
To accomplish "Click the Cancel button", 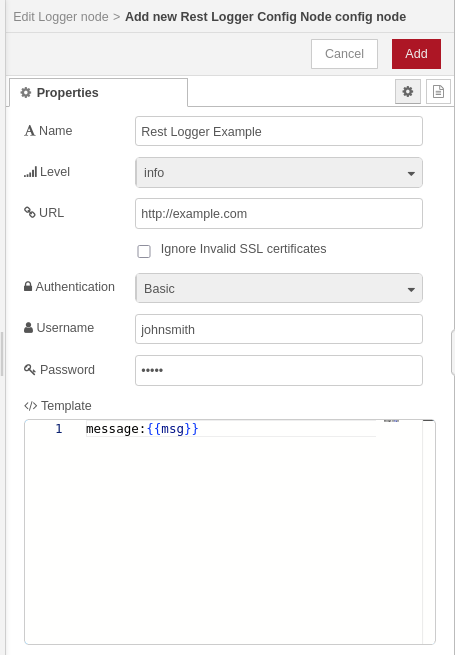I will (344, 54).
